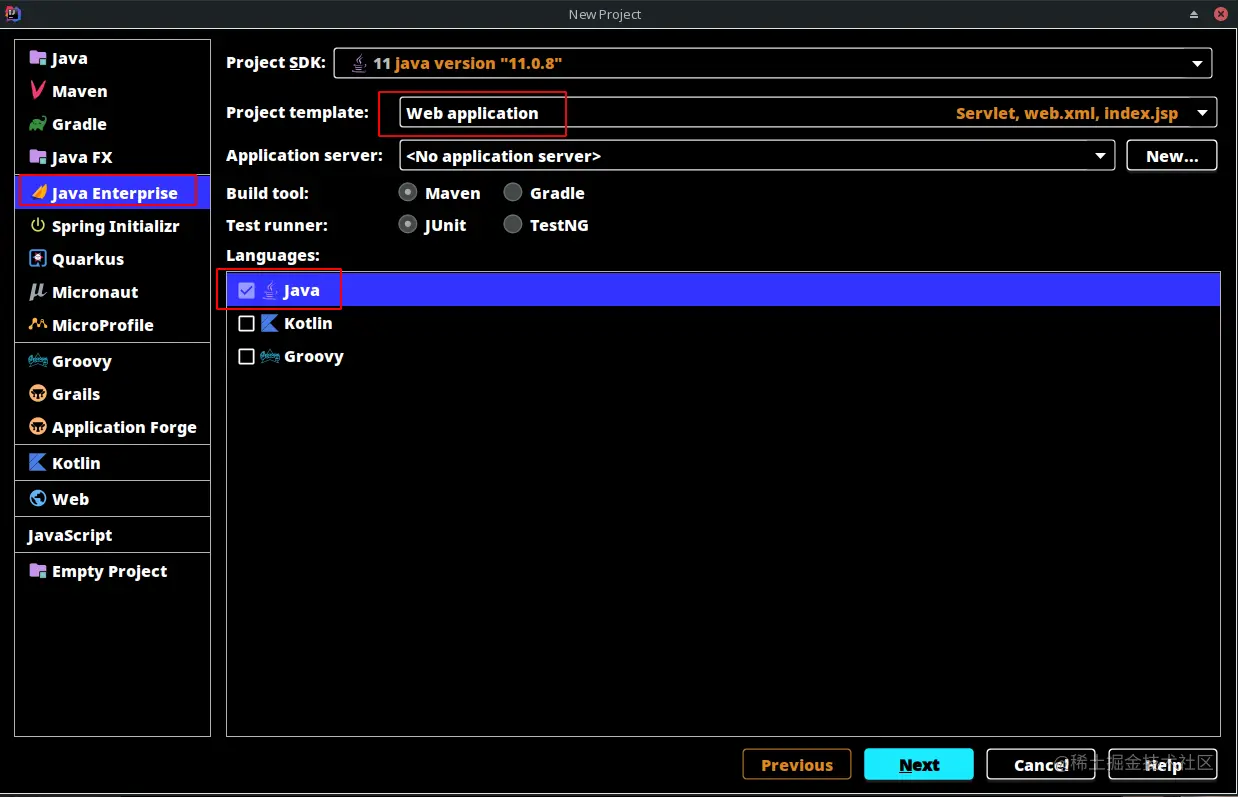Click the window menu arrow in title bar
The height and width of the screenshot is (797, 1238).
pos(1194,14)
